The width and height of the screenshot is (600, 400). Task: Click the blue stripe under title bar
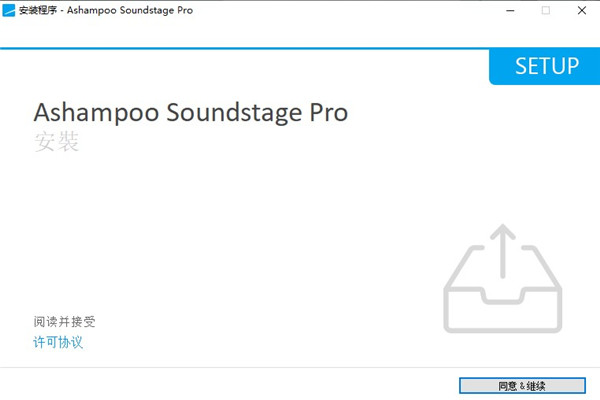click(x=250, y=46)
